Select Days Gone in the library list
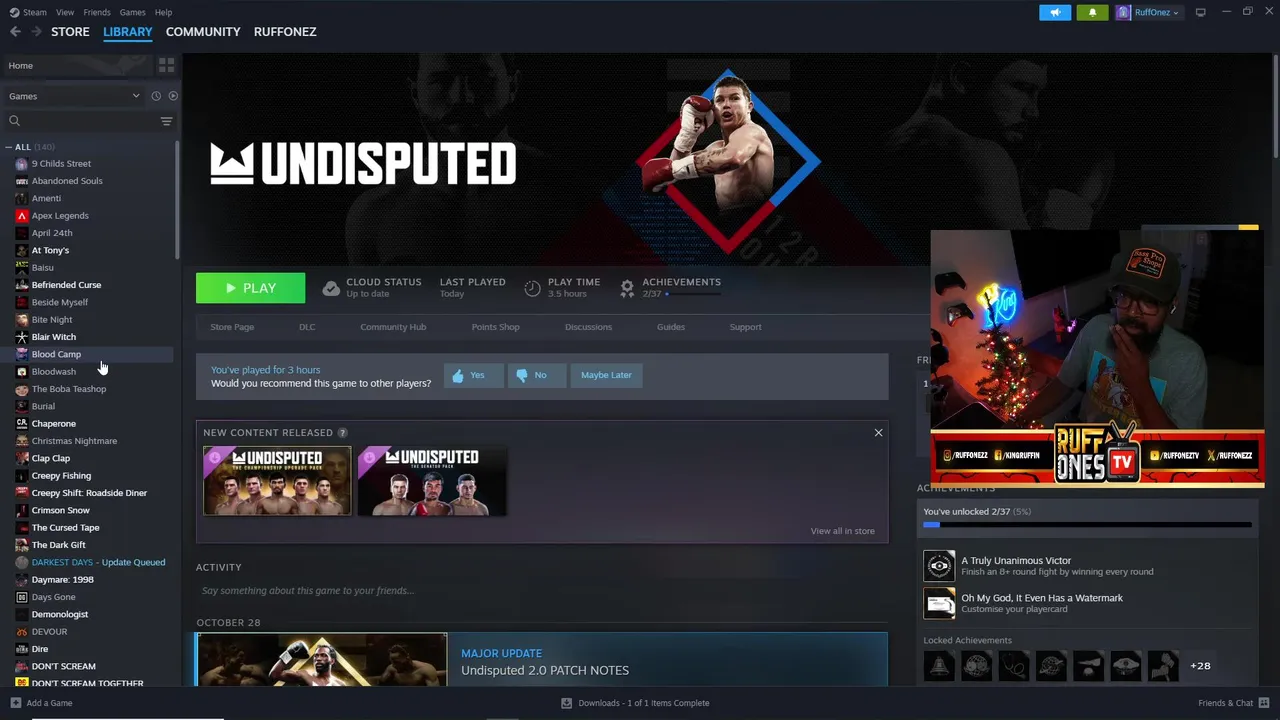The width and height of the screenshot is (1280, 720). pyautogui.click(x=53, y=597)
